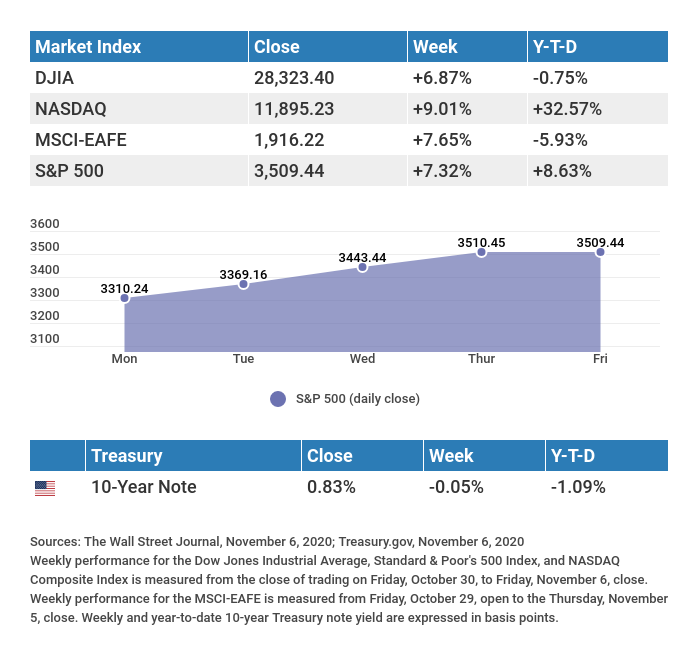The width and height of the screenshot is (700, 658).
Task: Click the MSCI-EAFE row label
Action: coord(80,140)
